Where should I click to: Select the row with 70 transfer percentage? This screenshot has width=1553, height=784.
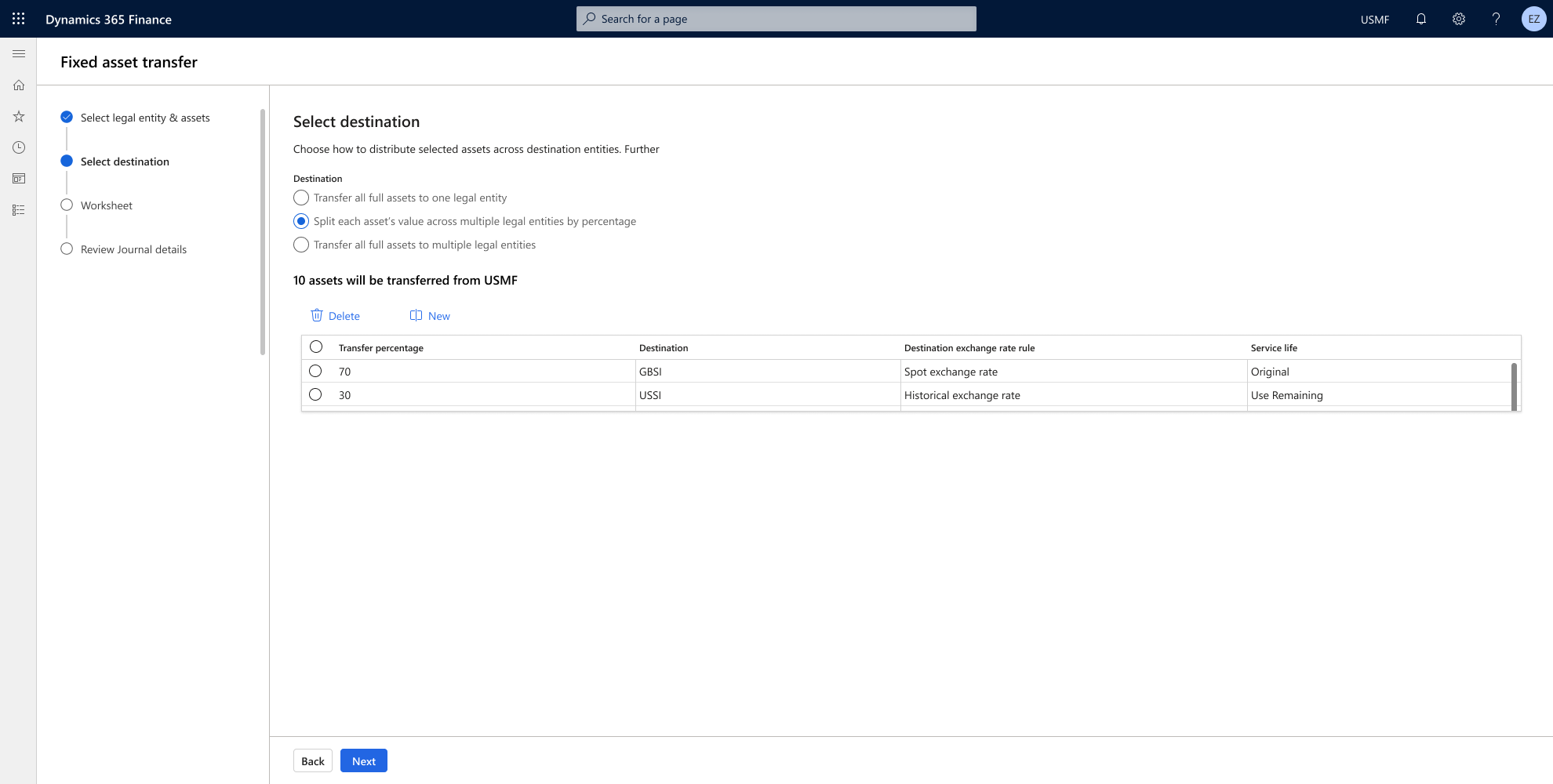tap(316, 371)
